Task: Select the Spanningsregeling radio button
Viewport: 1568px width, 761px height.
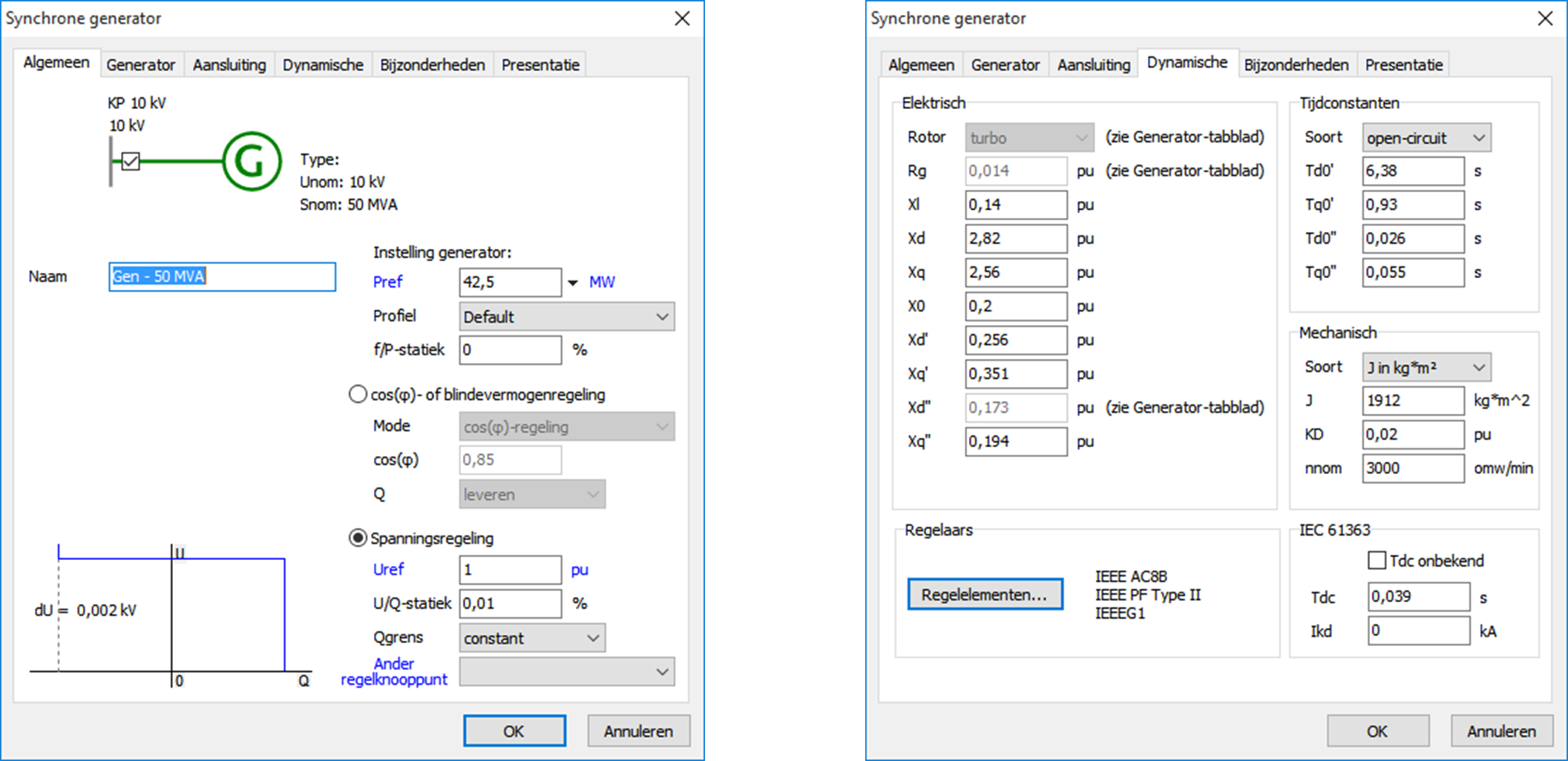Action: pyautogui.click(x=358, y=538)
